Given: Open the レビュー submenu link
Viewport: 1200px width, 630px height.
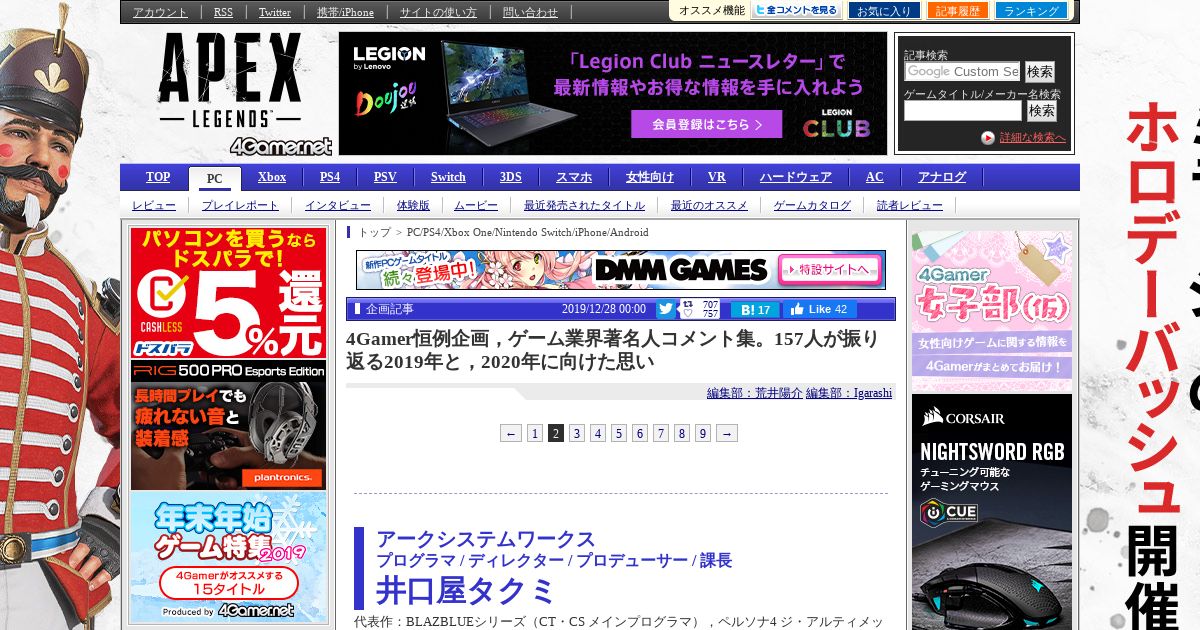Looking at the screenshot, I should coord(154,205).
